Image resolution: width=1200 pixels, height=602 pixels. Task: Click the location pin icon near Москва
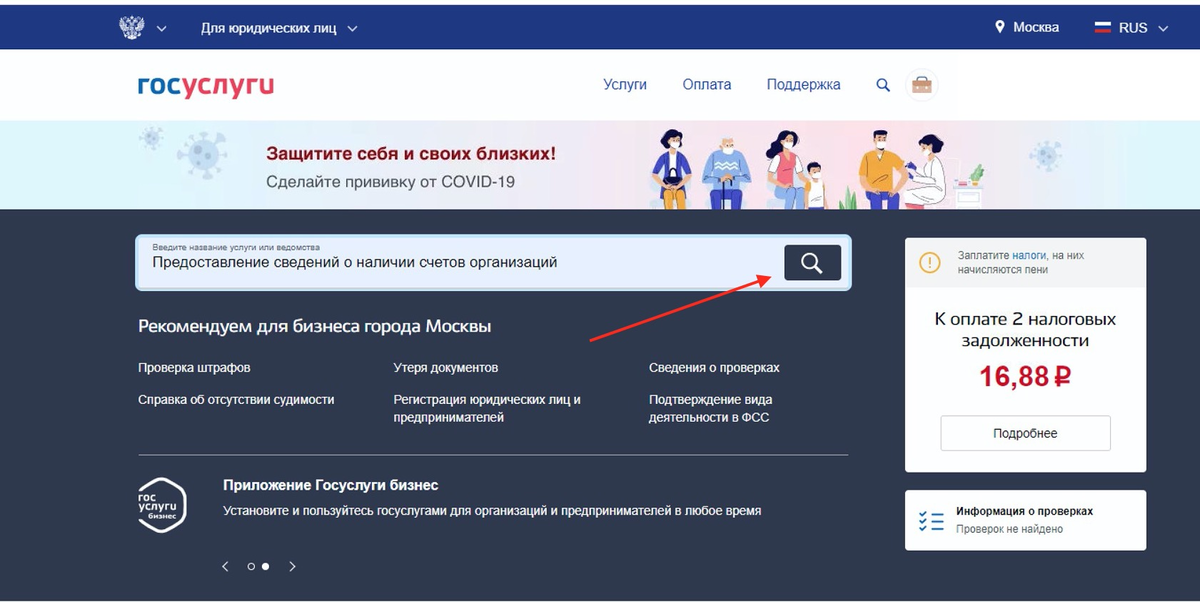click(x=1000, y=27)
